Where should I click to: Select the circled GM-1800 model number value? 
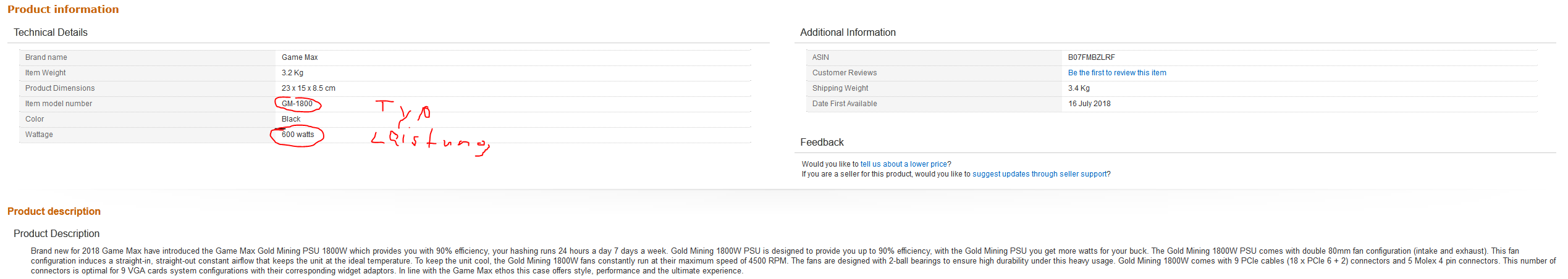pos(297,104)
